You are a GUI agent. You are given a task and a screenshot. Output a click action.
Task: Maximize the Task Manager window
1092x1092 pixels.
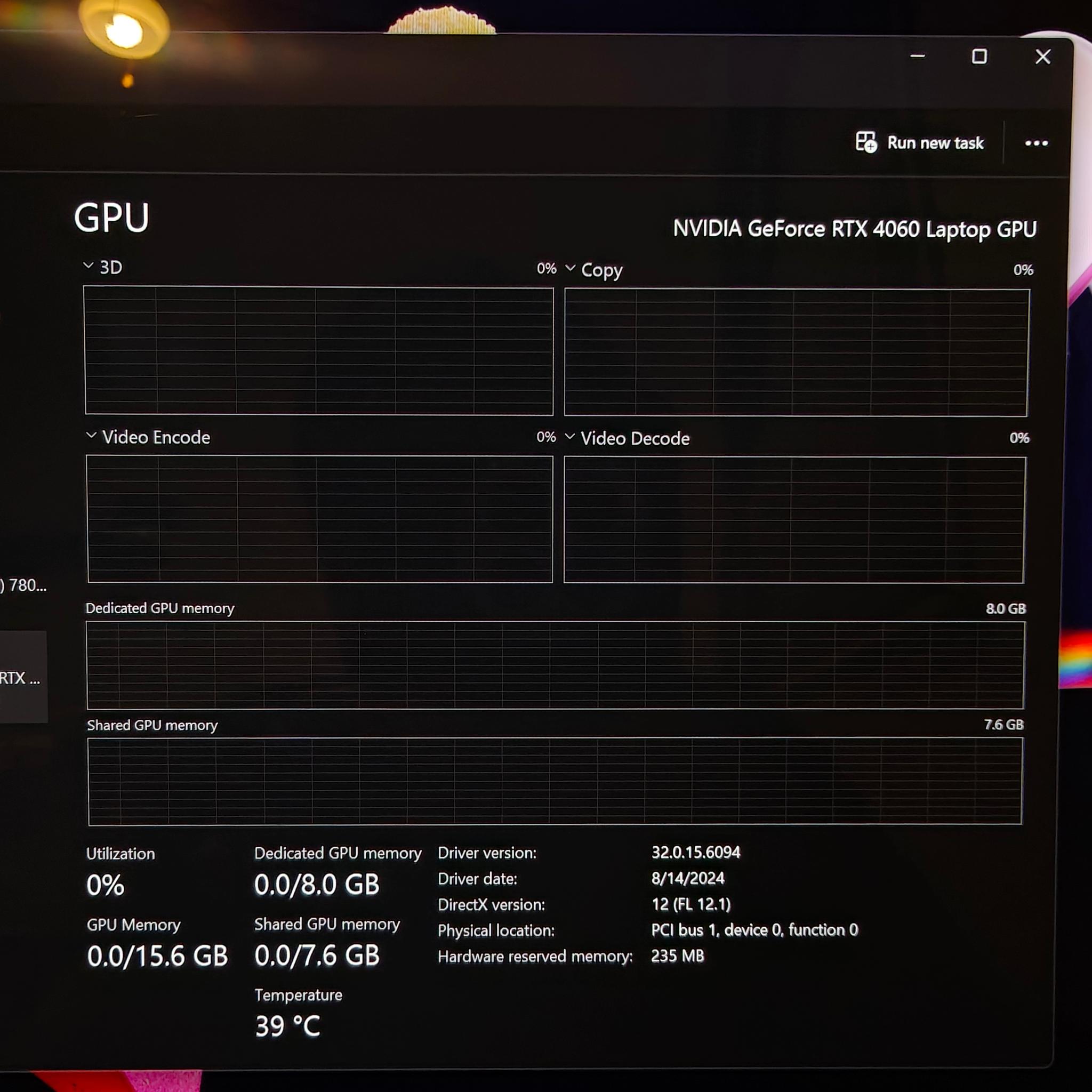point(979,57)
